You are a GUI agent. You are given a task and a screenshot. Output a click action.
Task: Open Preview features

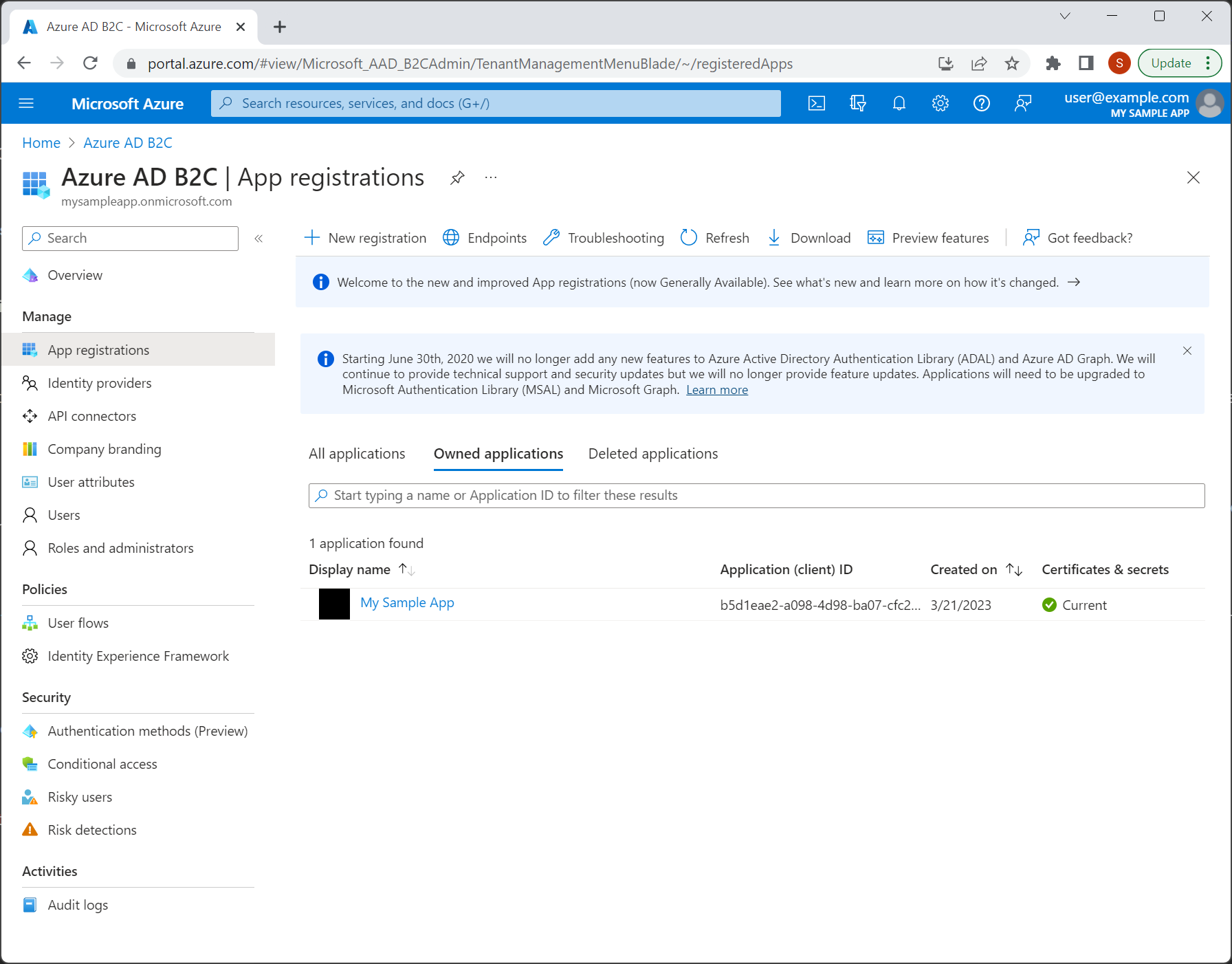point(928,238)
